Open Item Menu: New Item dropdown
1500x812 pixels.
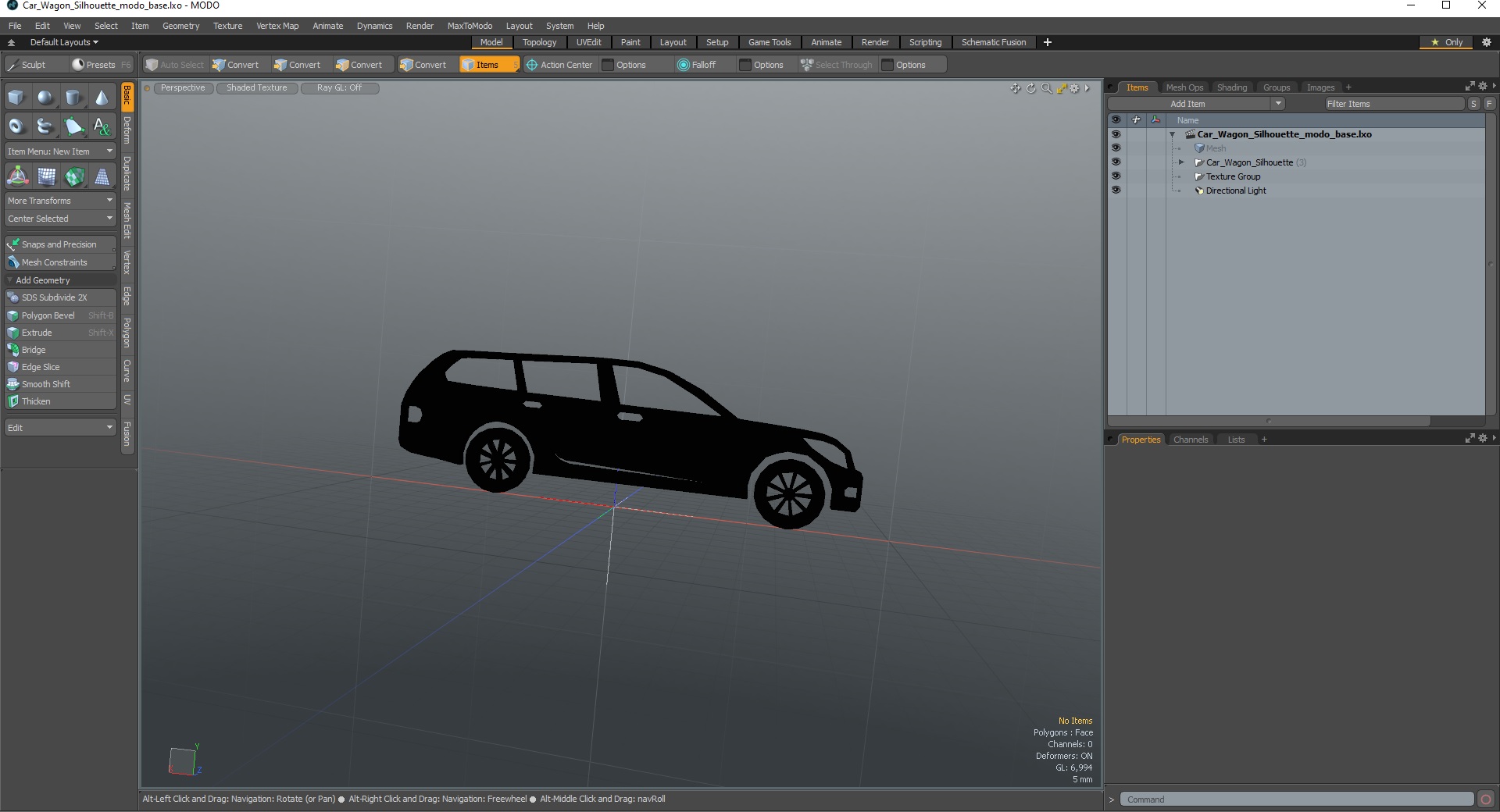click(60, 151)
